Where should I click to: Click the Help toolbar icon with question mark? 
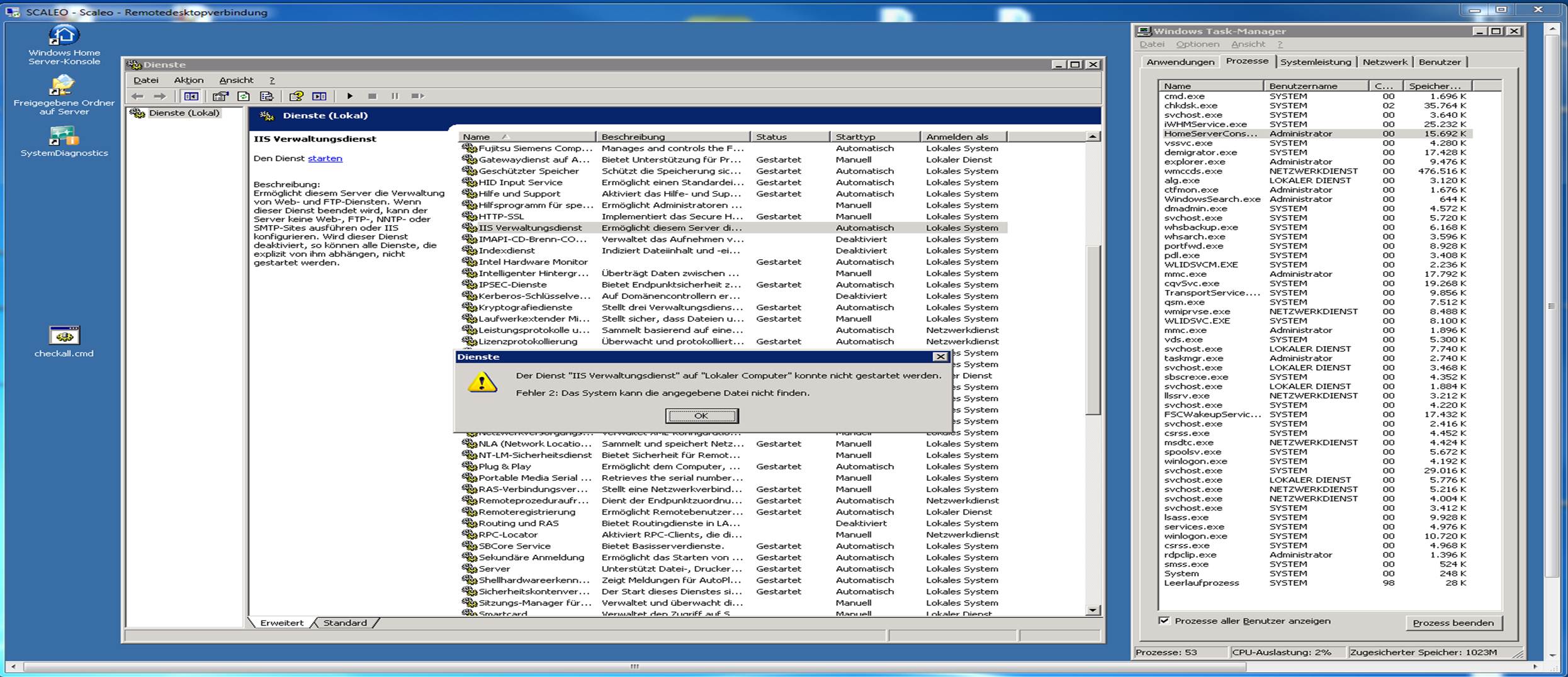coord(296,96)
